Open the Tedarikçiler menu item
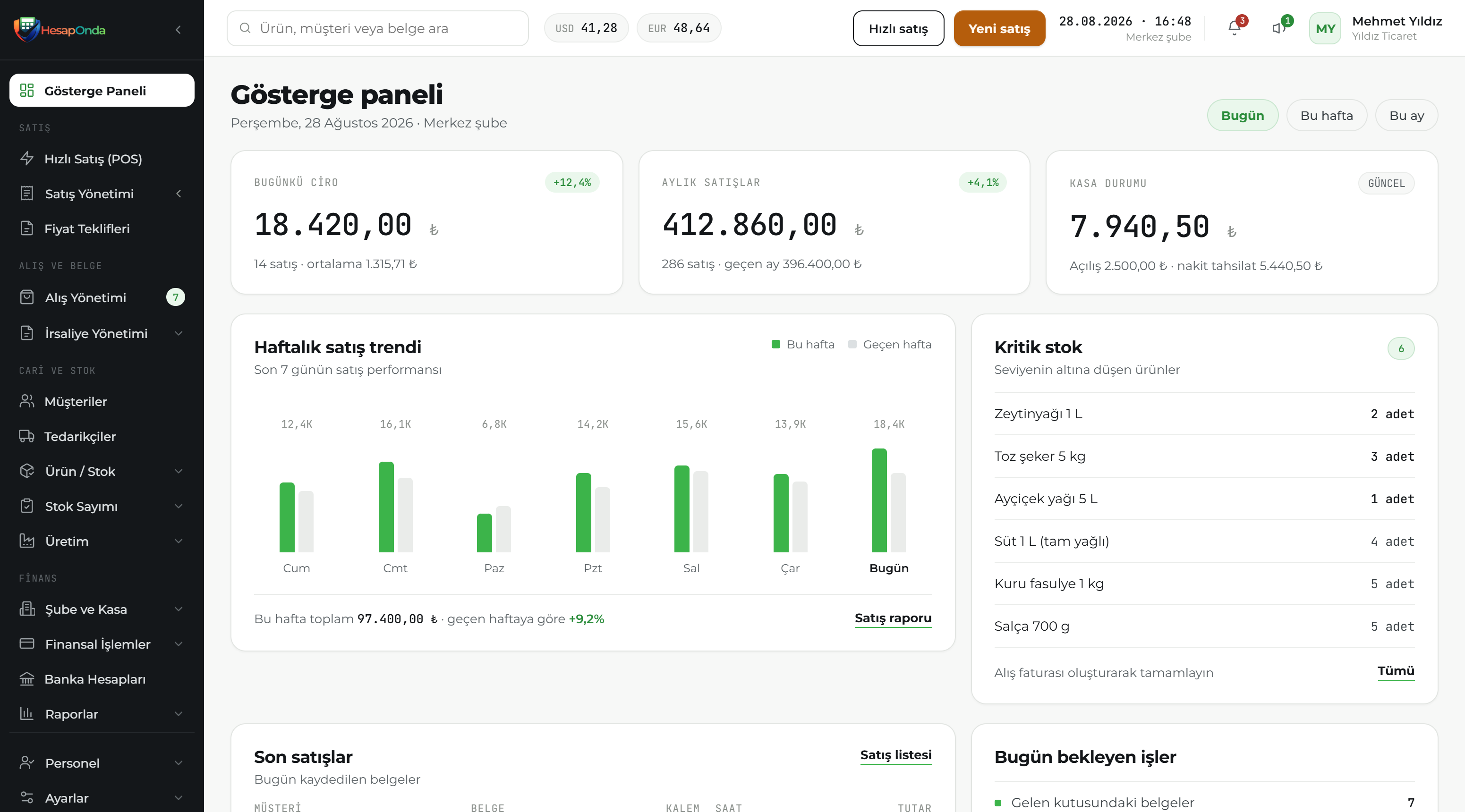This screenshot has height=812, width=1465. [x=102, y=436]
